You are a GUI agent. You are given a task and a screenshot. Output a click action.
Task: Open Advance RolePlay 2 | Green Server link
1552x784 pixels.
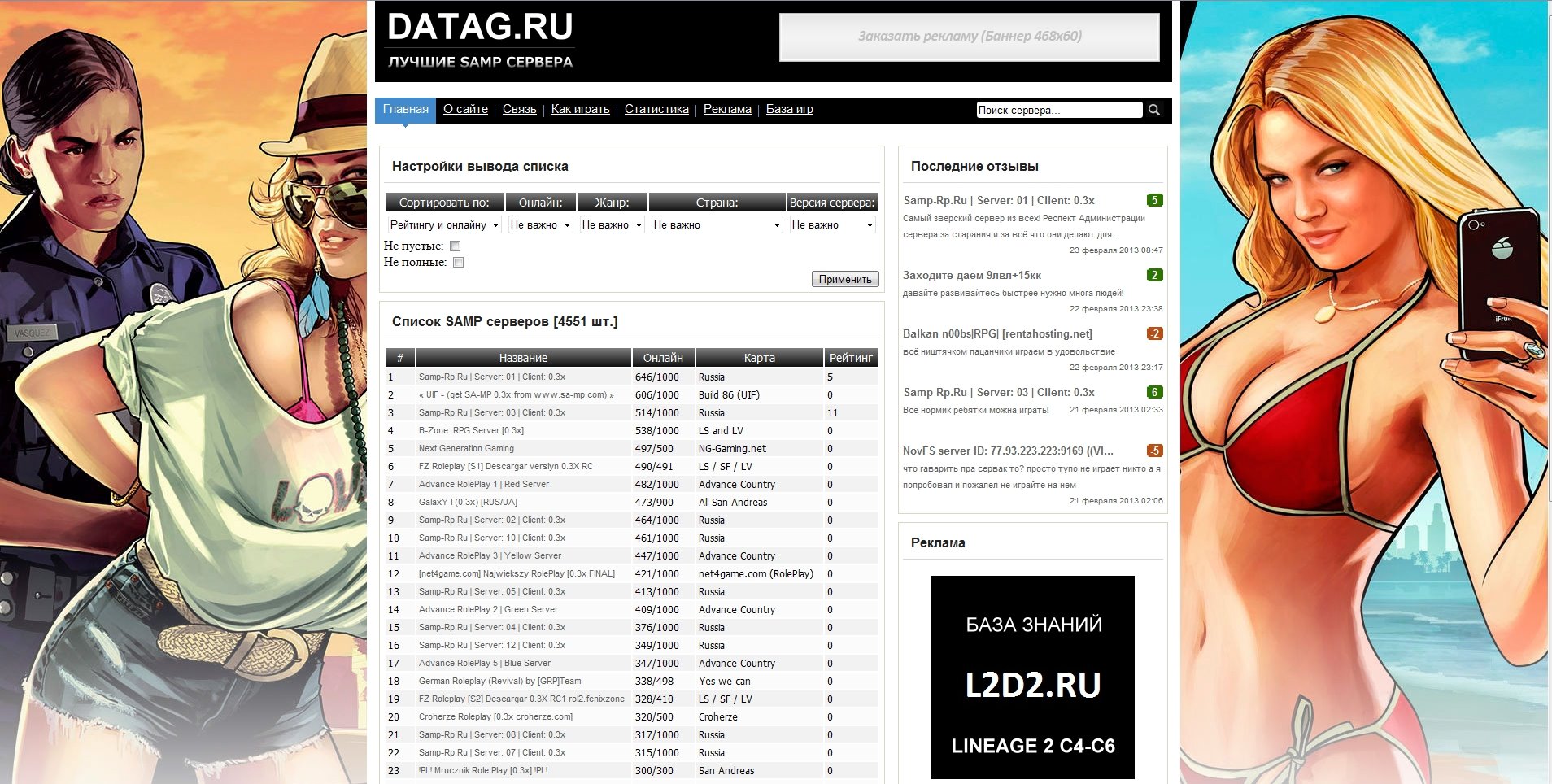[488, 609]
